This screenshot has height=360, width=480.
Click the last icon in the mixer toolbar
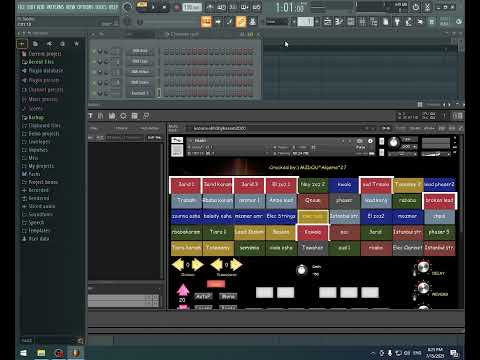tap(146, 116)
